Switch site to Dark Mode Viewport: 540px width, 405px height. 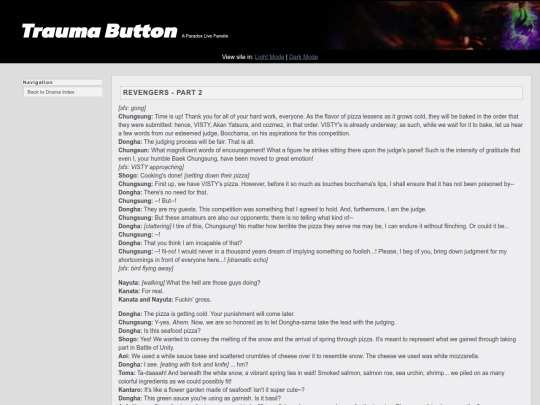[303, 57]
